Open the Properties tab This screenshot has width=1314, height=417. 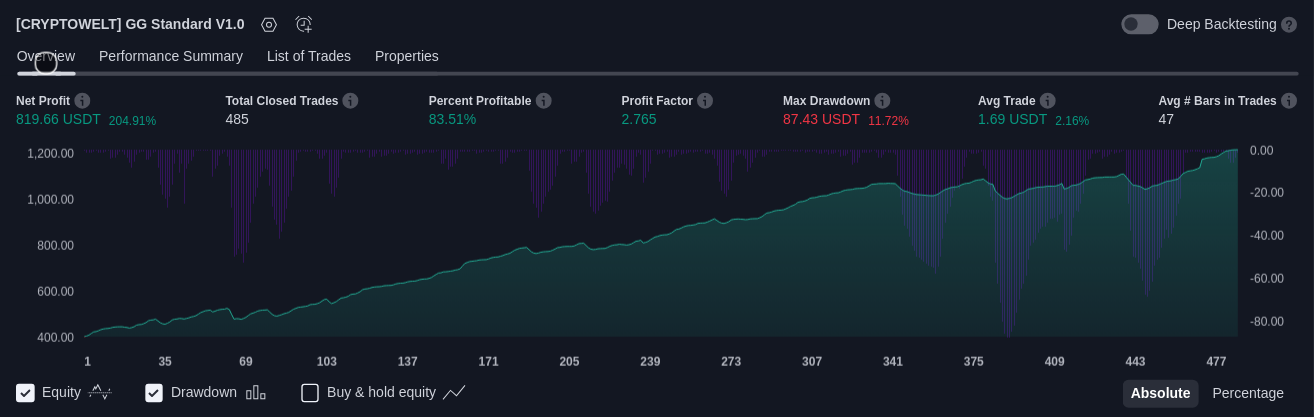[406, 57]
